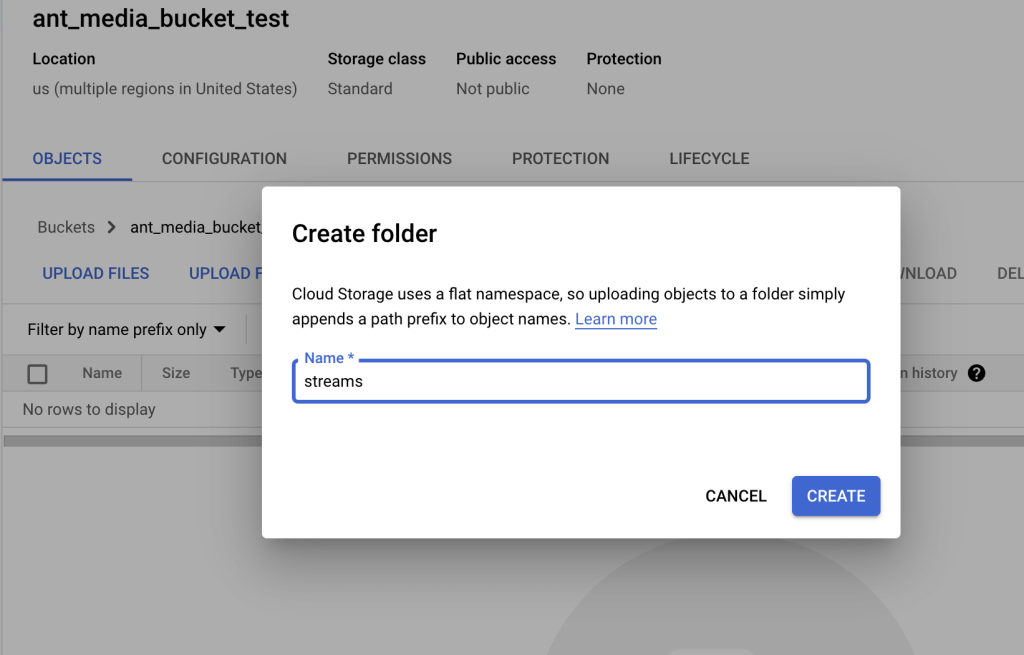
Task: Focus the folder Name input field
Action: 581,381
